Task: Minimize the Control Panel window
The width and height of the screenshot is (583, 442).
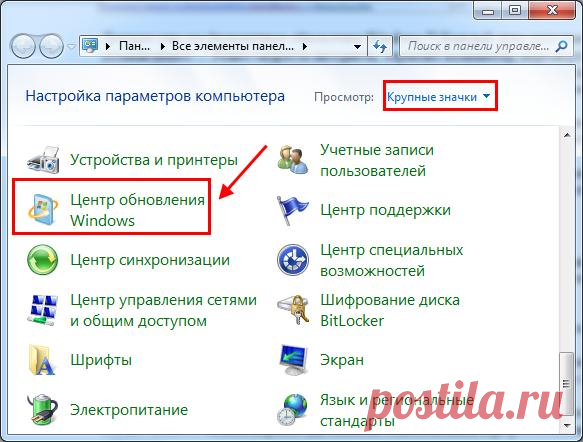Action: pyautogui.click(x=488, y=10)
